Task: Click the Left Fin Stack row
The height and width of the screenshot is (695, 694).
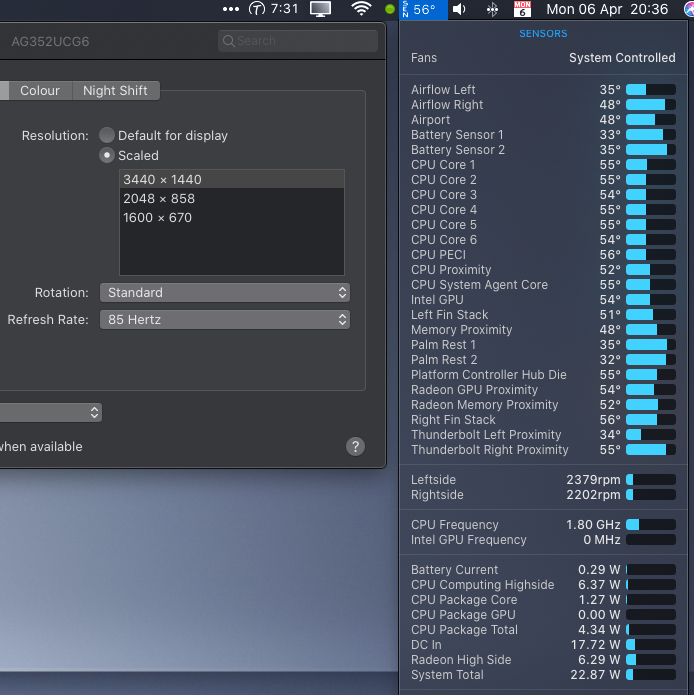Action: [x=543, y=315]
